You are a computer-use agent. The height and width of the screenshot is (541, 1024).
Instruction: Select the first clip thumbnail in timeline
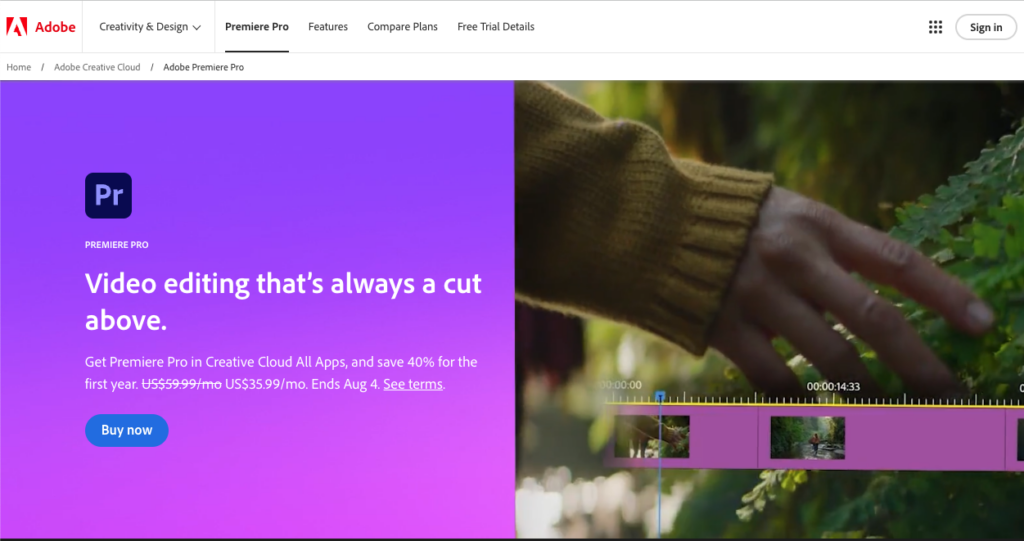tap(652, 436)
